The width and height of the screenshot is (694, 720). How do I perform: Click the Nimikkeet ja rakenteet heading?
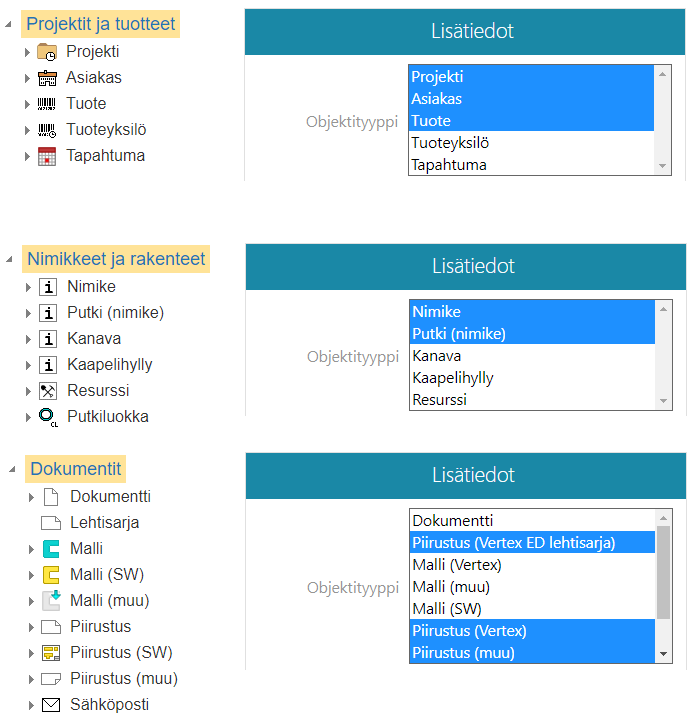pos(116,259)
